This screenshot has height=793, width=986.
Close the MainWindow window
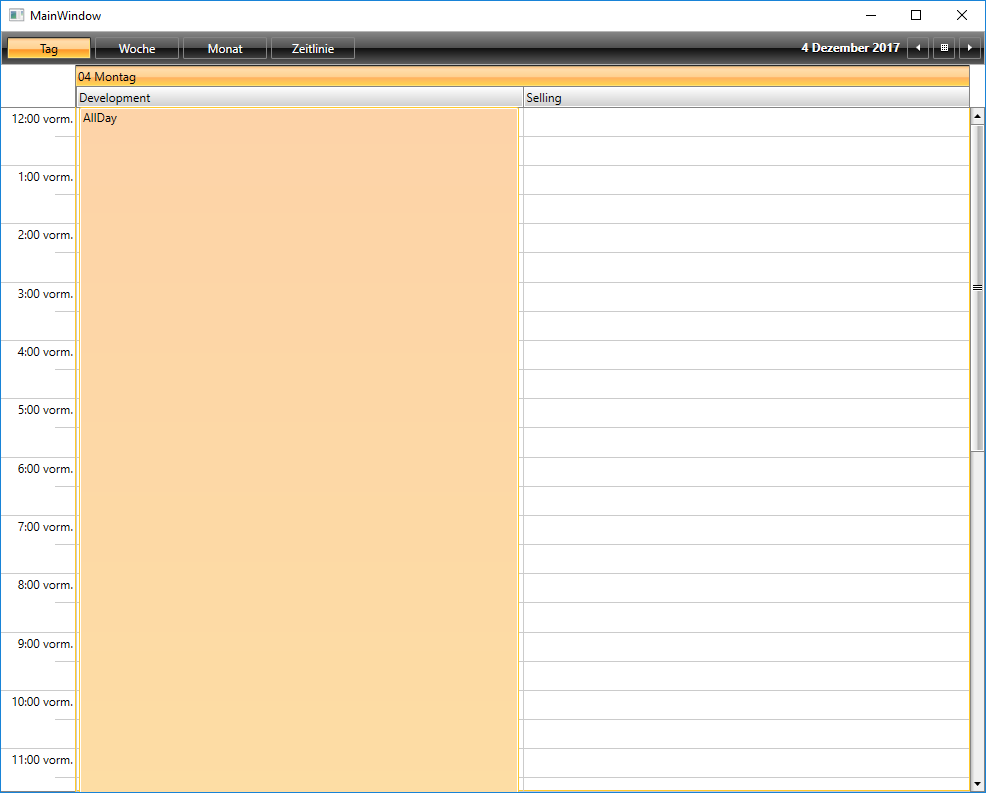click(962, 15)
